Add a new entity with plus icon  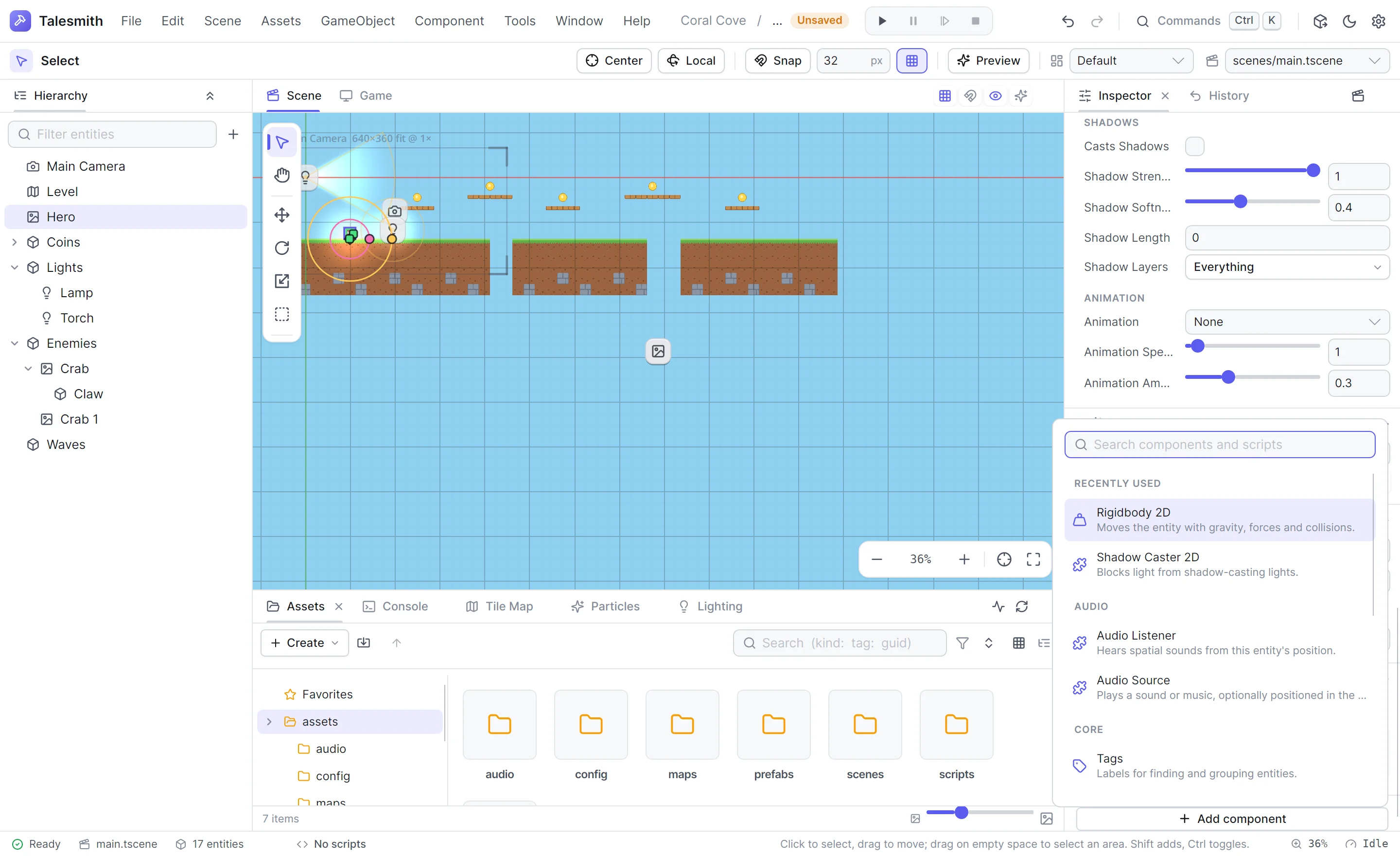click(x=233, y=134)
